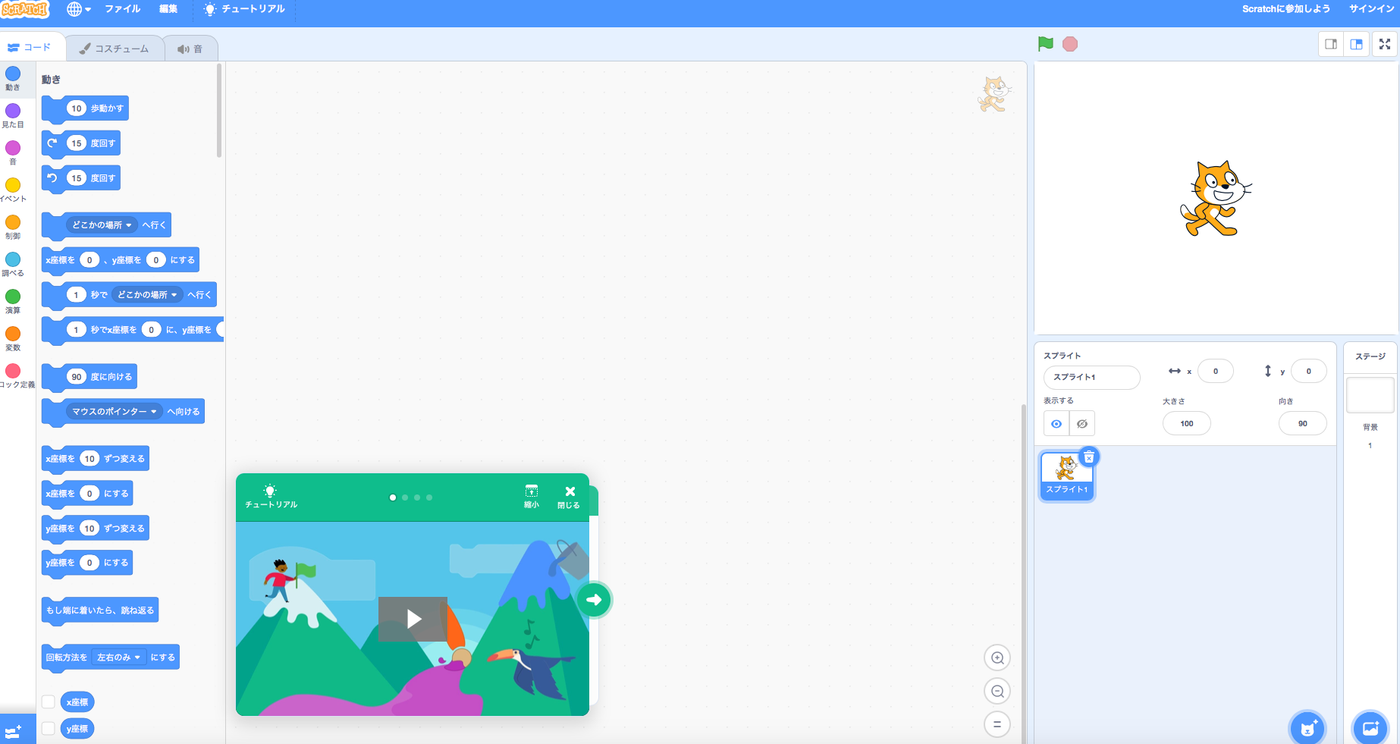The image size is (1400, 744).
Task: Choose a new sprite with cat button
Action: pyautogui.click(x=1307, y=727)
